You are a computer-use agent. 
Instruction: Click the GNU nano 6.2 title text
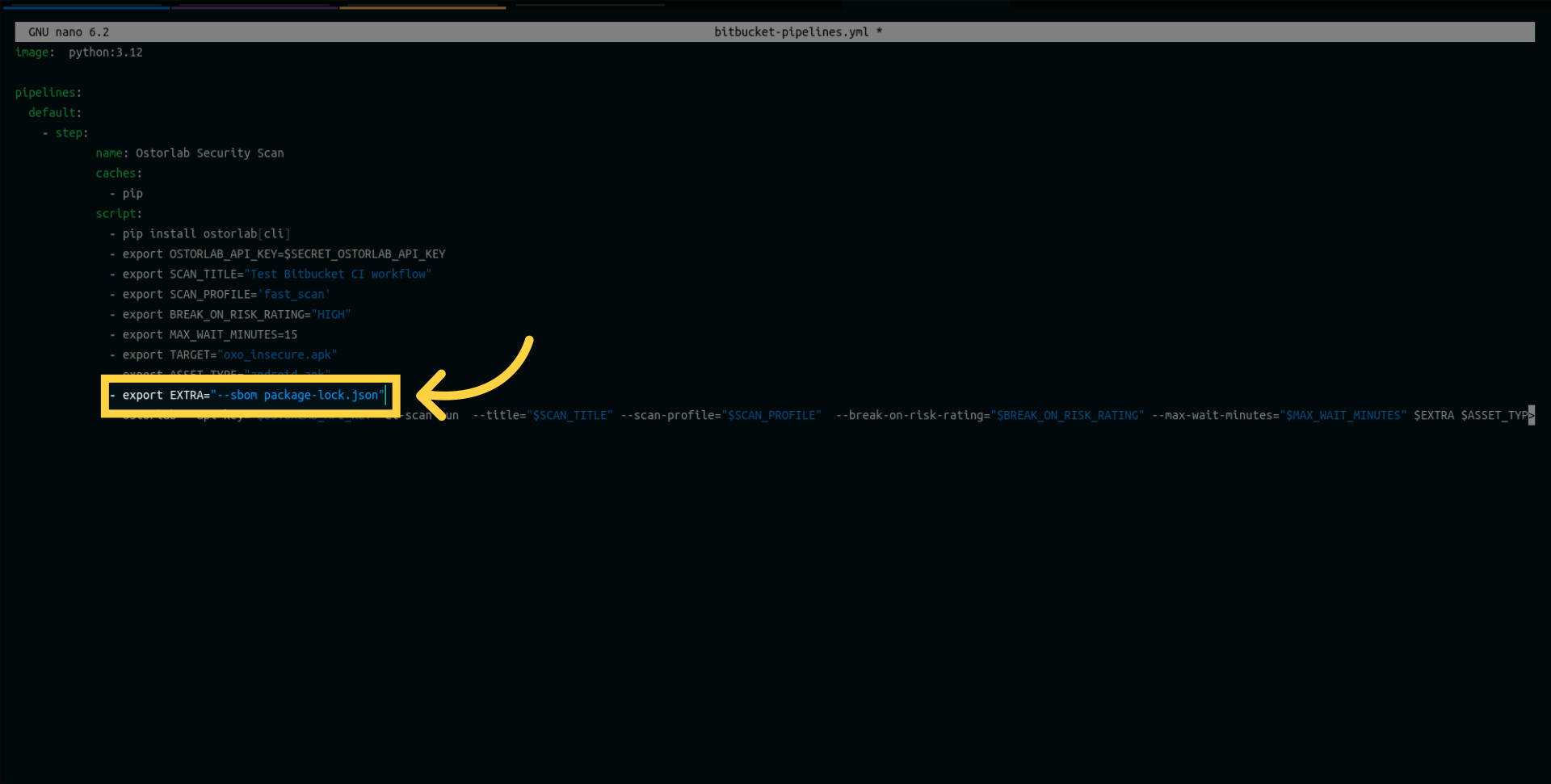(x=69, y=32)
